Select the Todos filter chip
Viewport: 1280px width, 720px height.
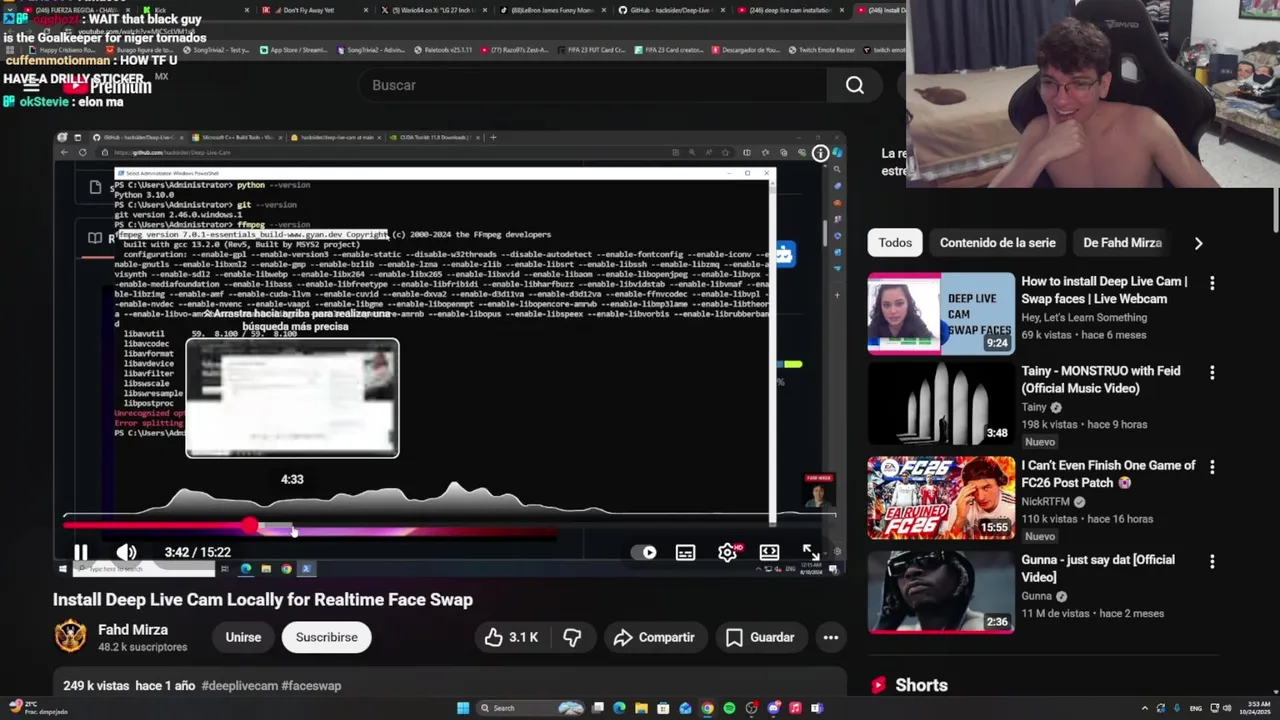tap(895, 243)
